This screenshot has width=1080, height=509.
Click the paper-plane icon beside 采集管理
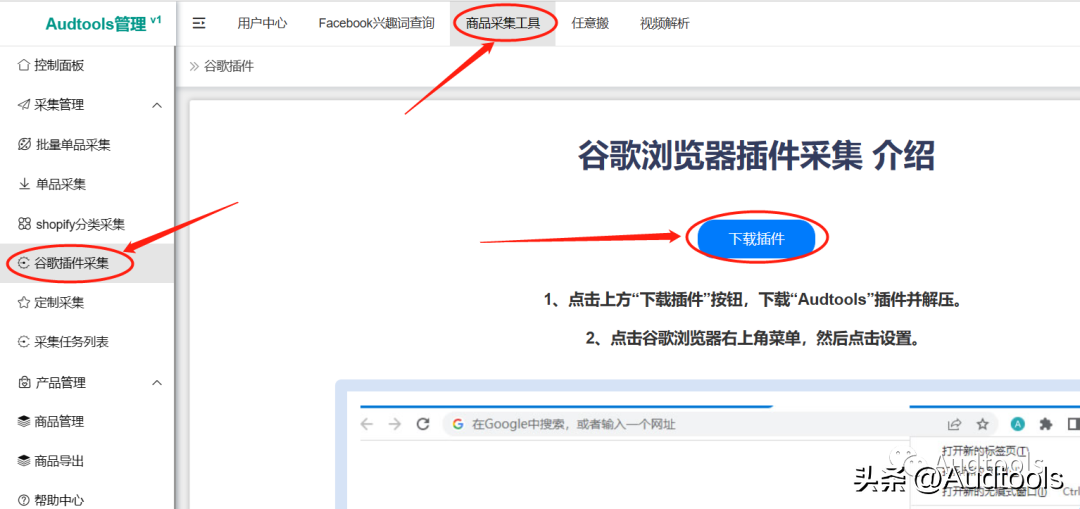23,105
